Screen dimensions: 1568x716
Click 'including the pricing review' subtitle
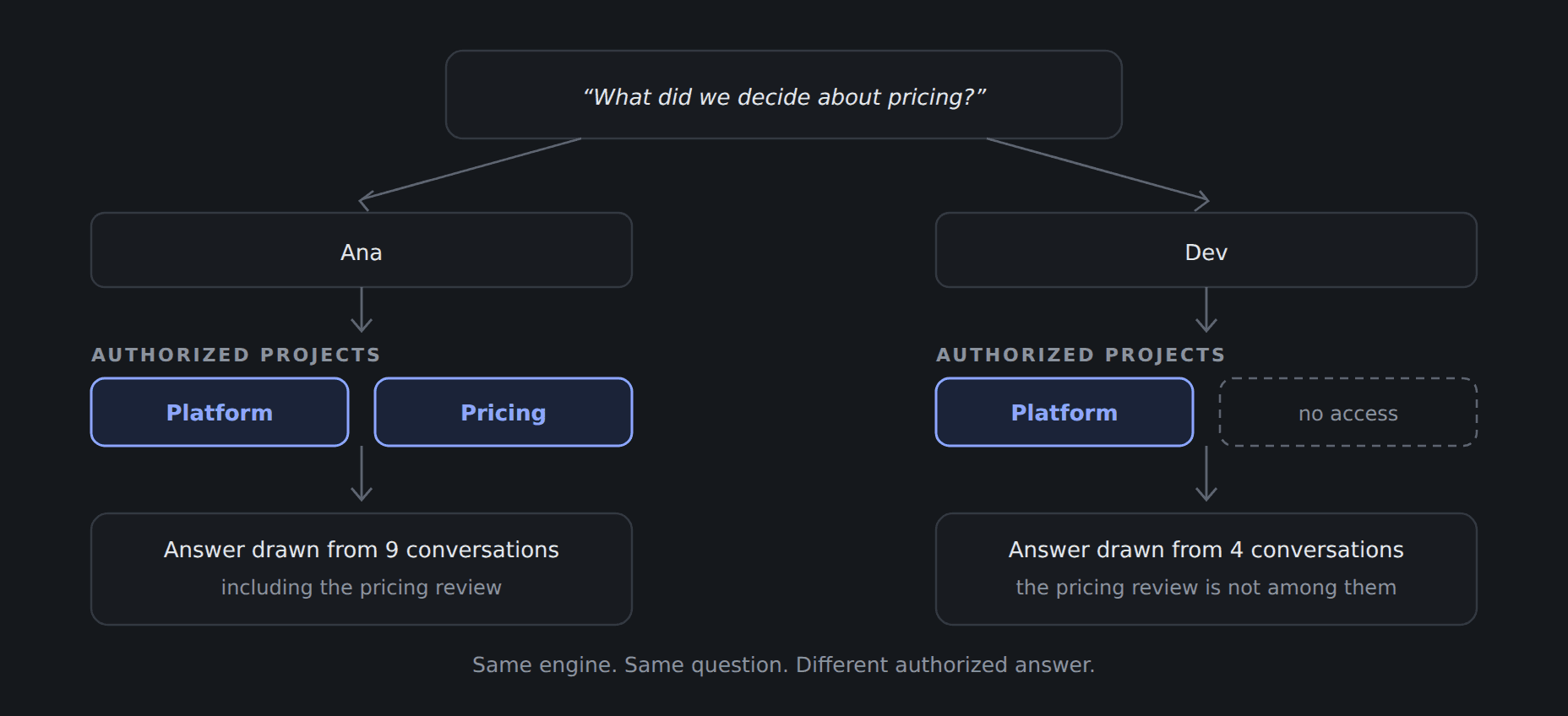pyautogui.click(x=362, y=588)
